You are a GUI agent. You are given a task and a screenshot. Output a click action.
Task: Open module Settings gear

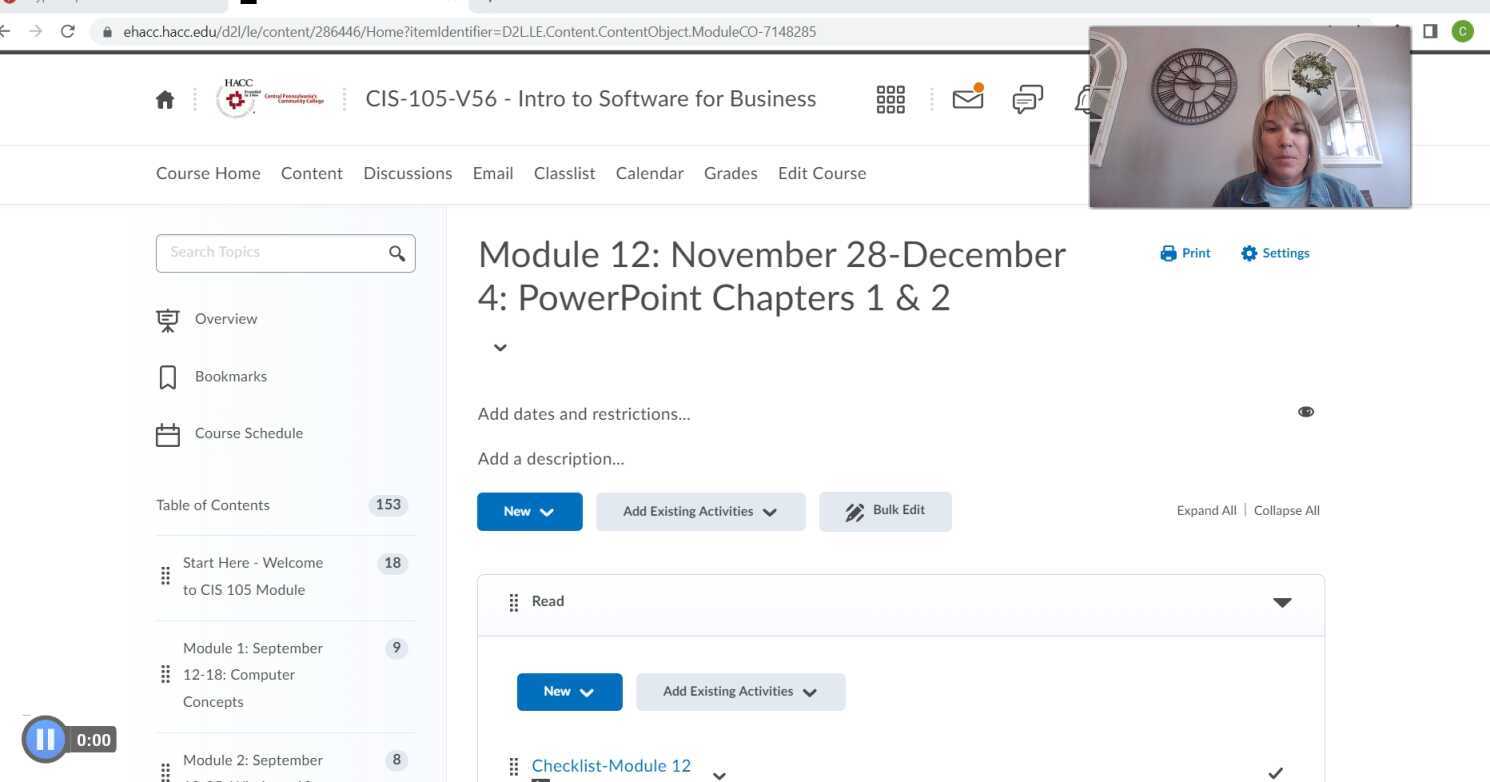pos(1275,253)
